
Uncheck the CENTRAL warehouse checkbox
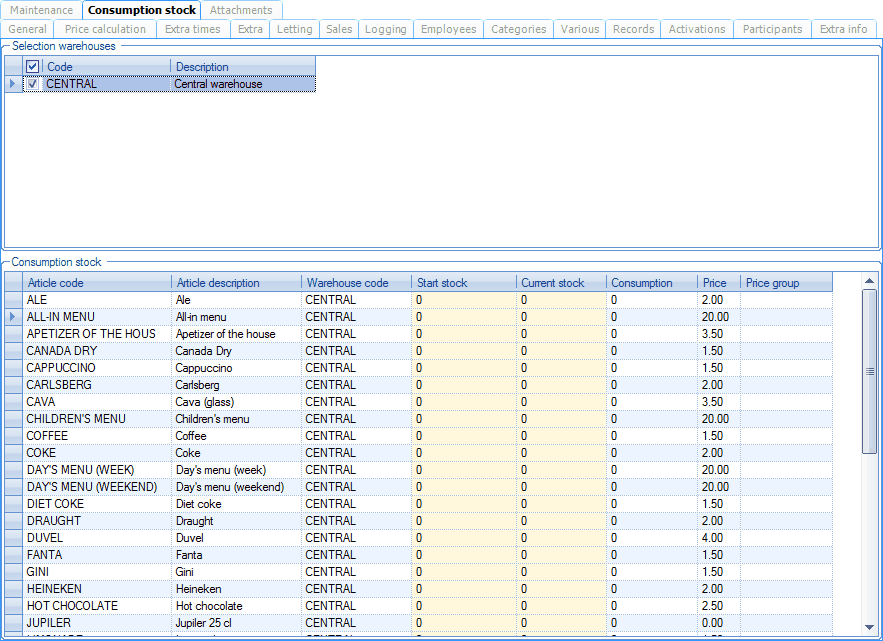(x=33, y=84)
